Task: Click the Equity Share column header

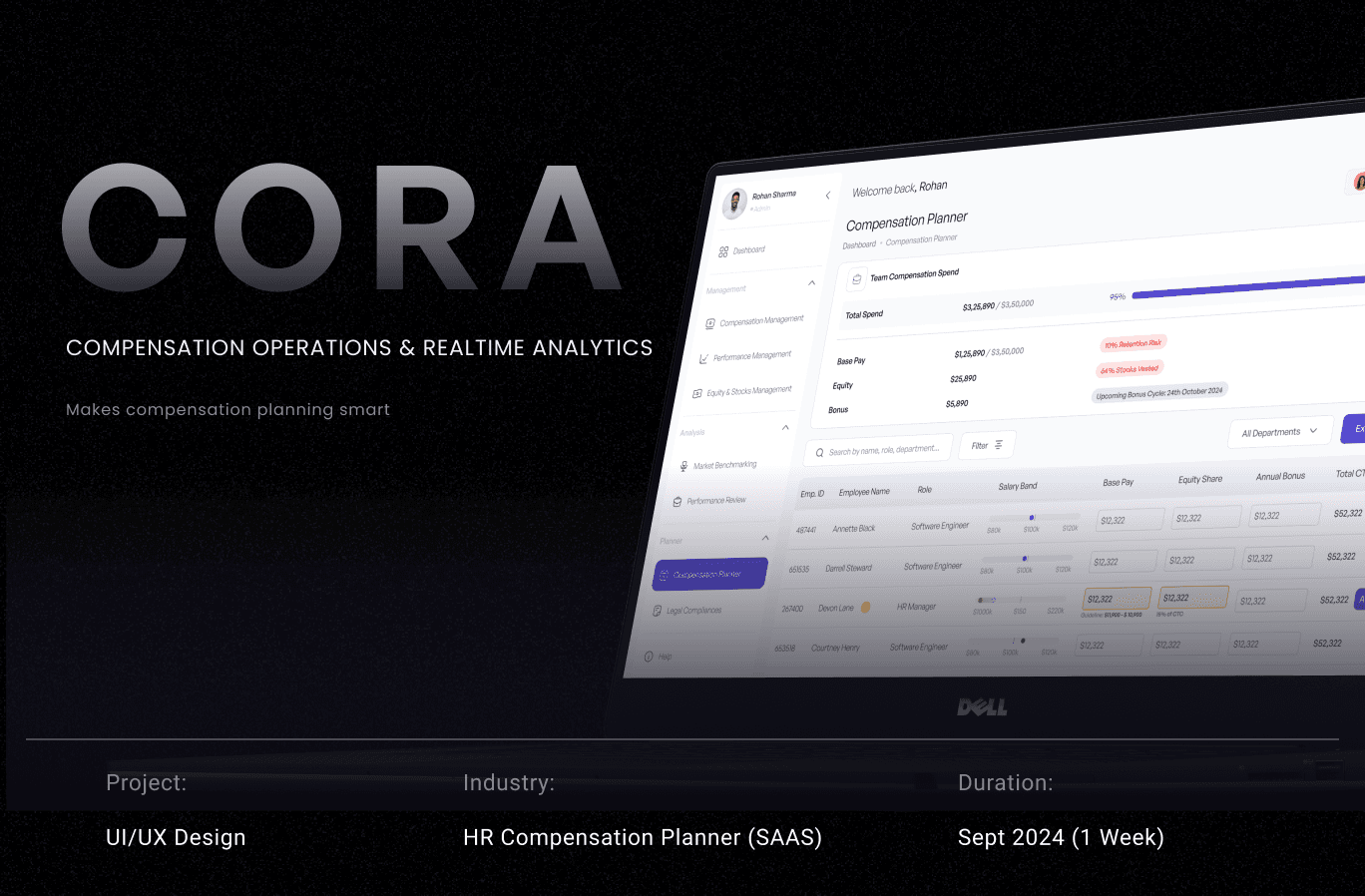Action: pos(1200,479)
